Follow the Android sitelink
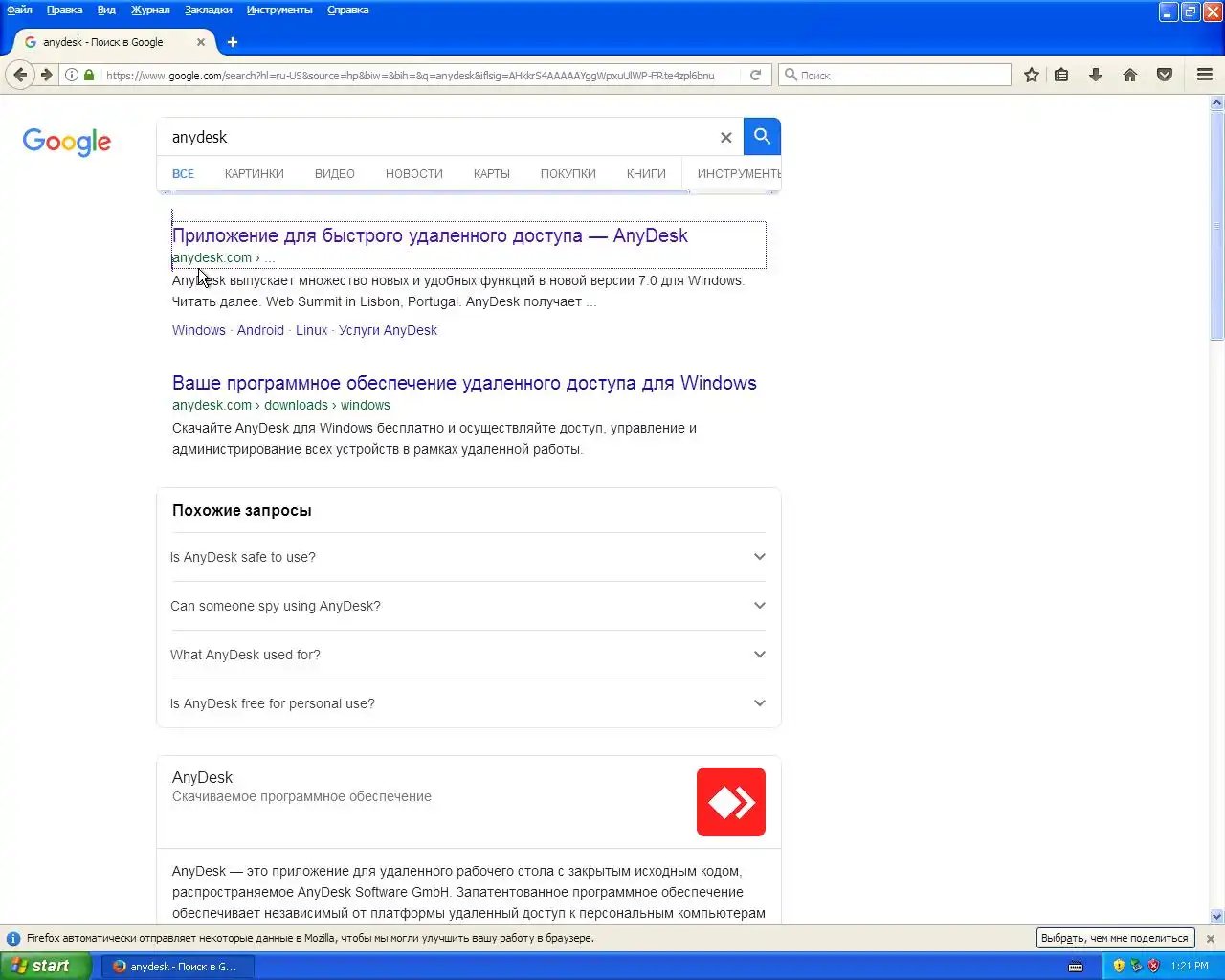1225x980 pixels. 260,330
